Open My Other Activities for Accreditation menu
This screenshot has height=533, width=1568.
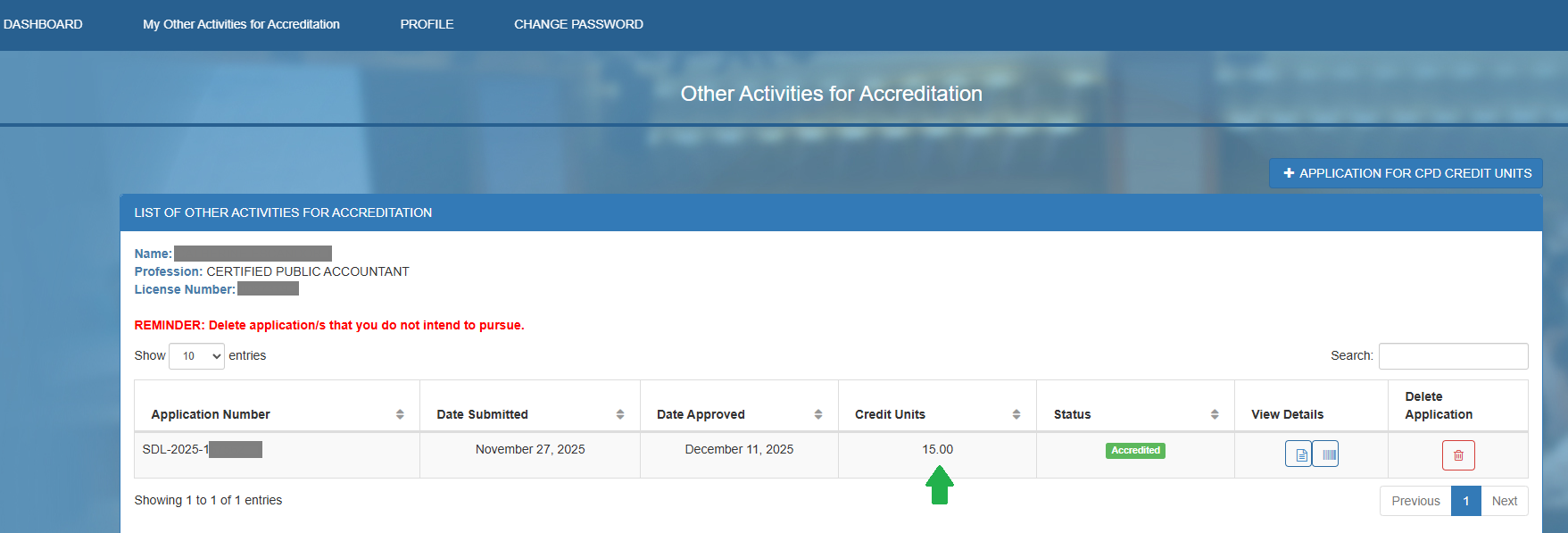coord(241,24)
